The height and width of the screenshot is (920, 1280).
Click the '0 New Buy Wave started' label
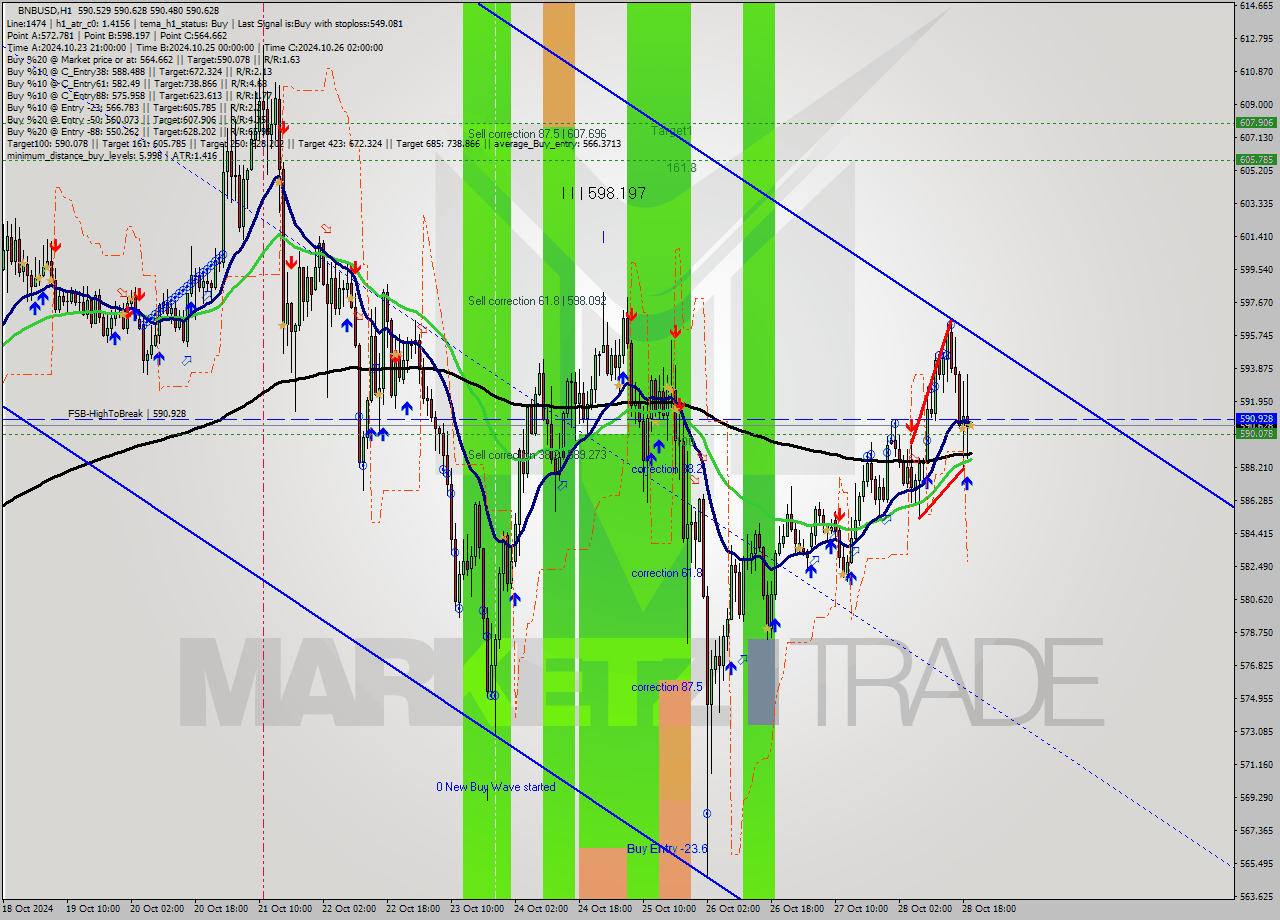pos(496,787)
